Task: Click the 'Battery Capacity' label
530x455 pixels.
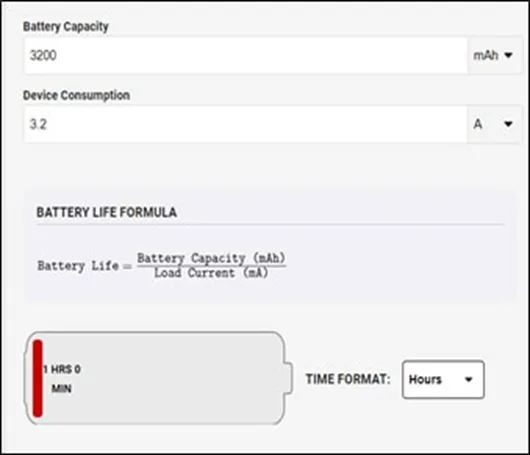Action: point(66,26)
